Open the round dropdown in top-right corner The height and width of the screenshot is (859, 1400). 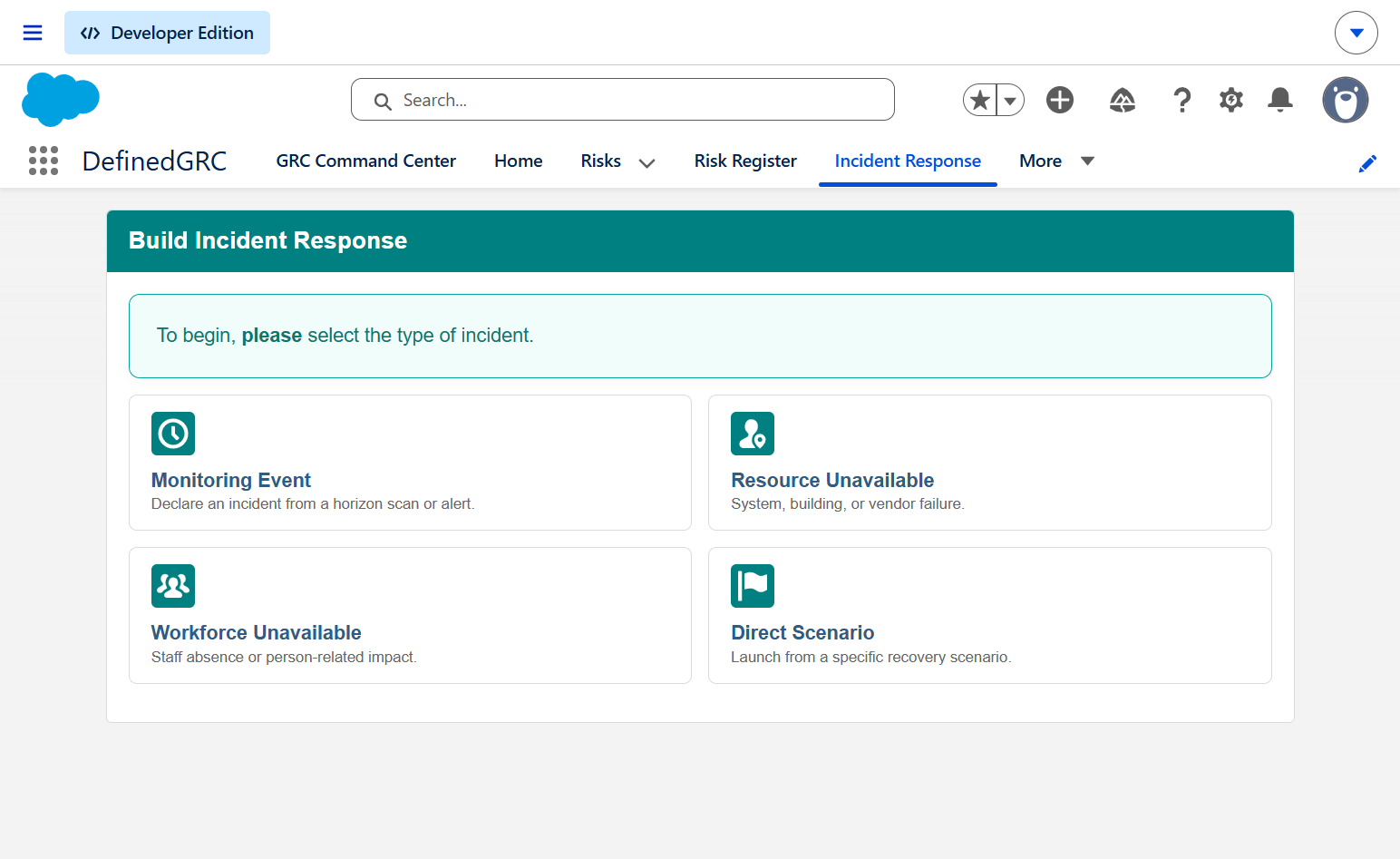tap(1356, 33)
